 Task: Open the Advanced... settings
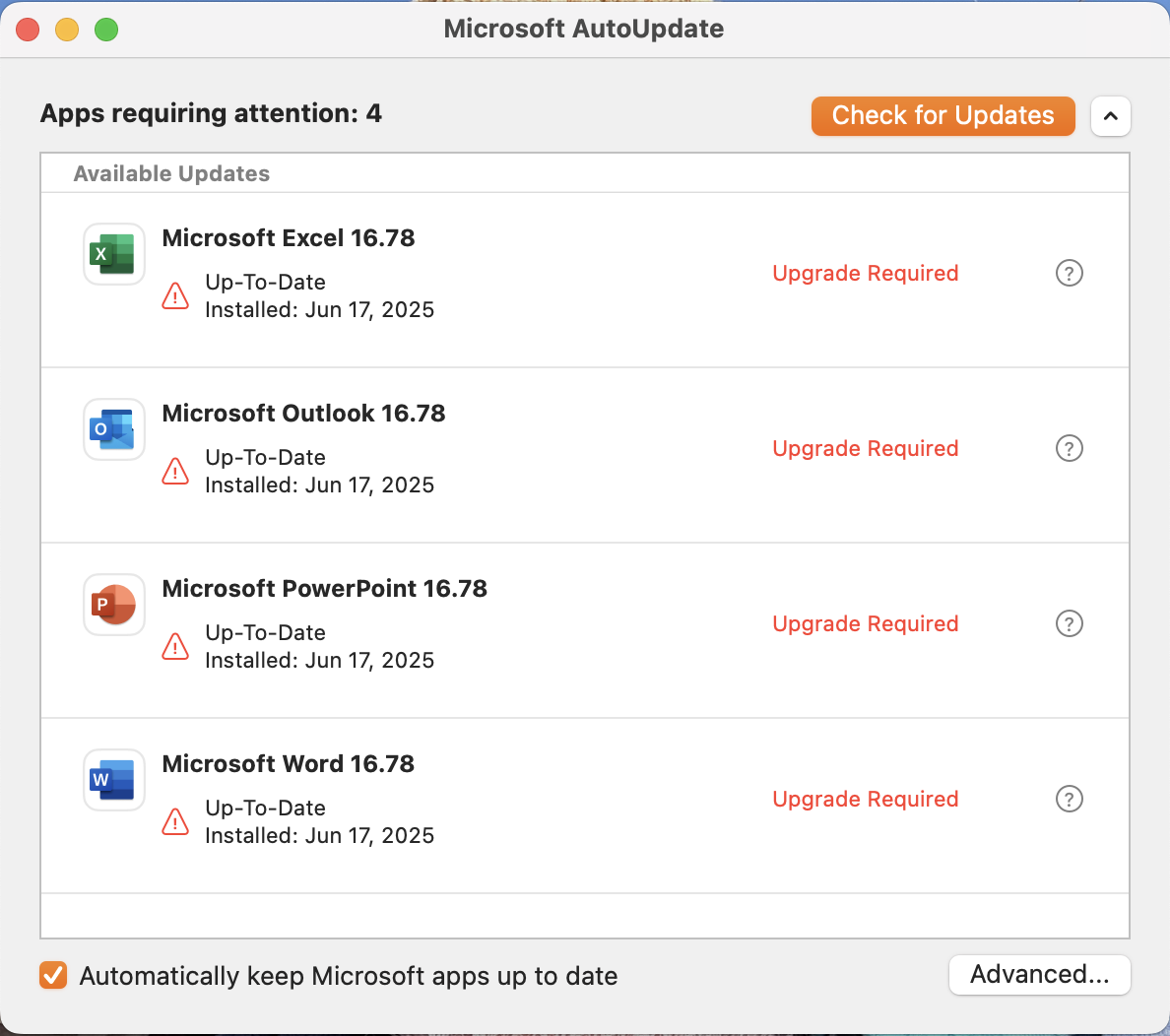(1039, 974)
